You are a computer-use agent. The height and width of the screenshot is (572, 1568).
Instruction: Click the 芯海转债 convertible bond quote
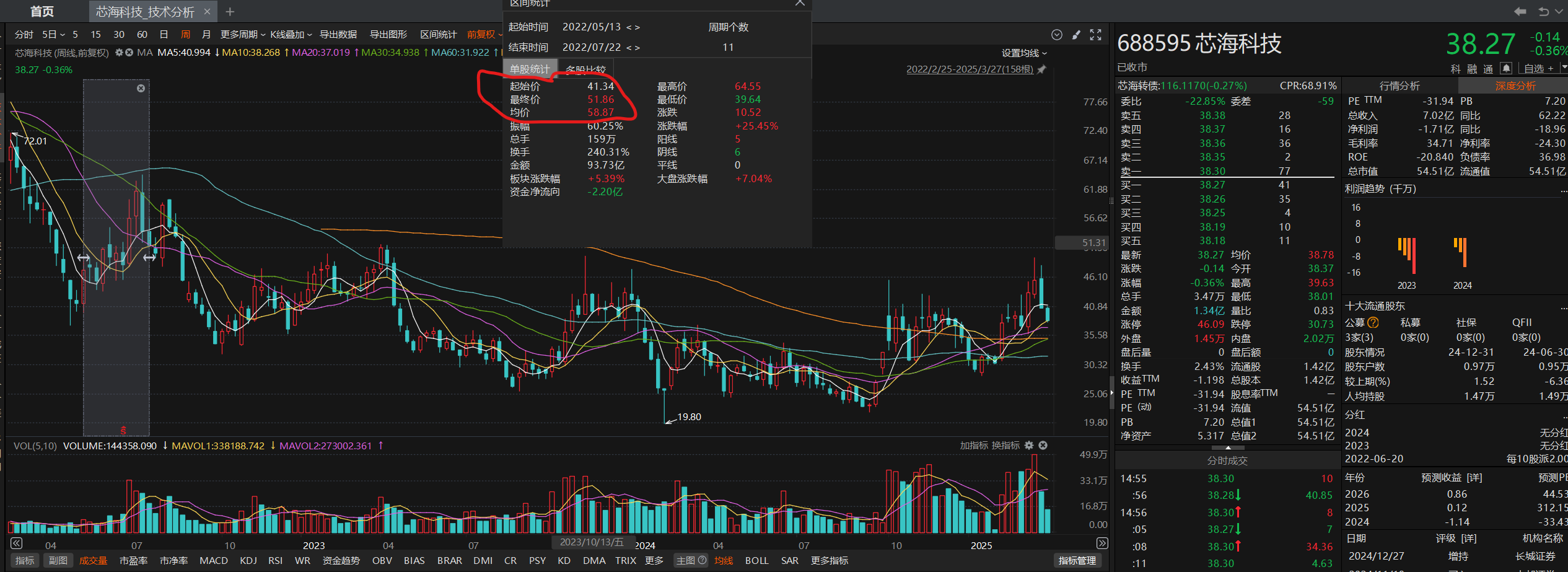[1182, 86]
